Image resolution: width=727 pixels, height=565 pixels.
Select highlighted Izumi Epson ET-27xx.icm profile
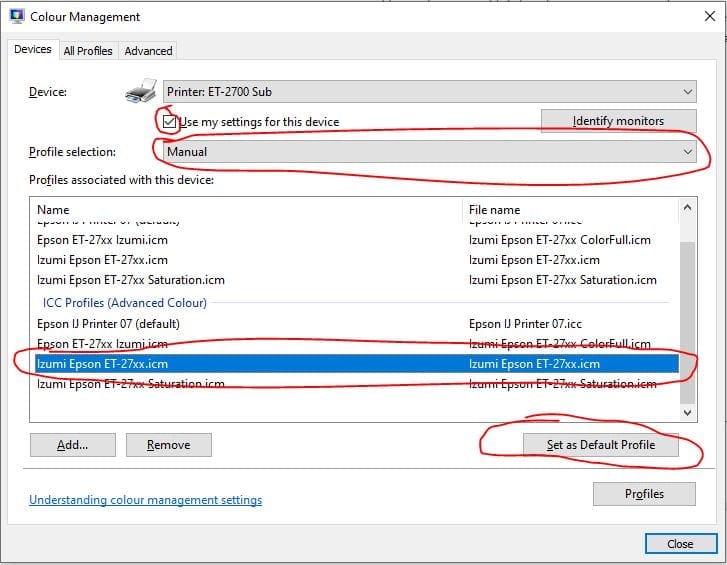(357, 364)
